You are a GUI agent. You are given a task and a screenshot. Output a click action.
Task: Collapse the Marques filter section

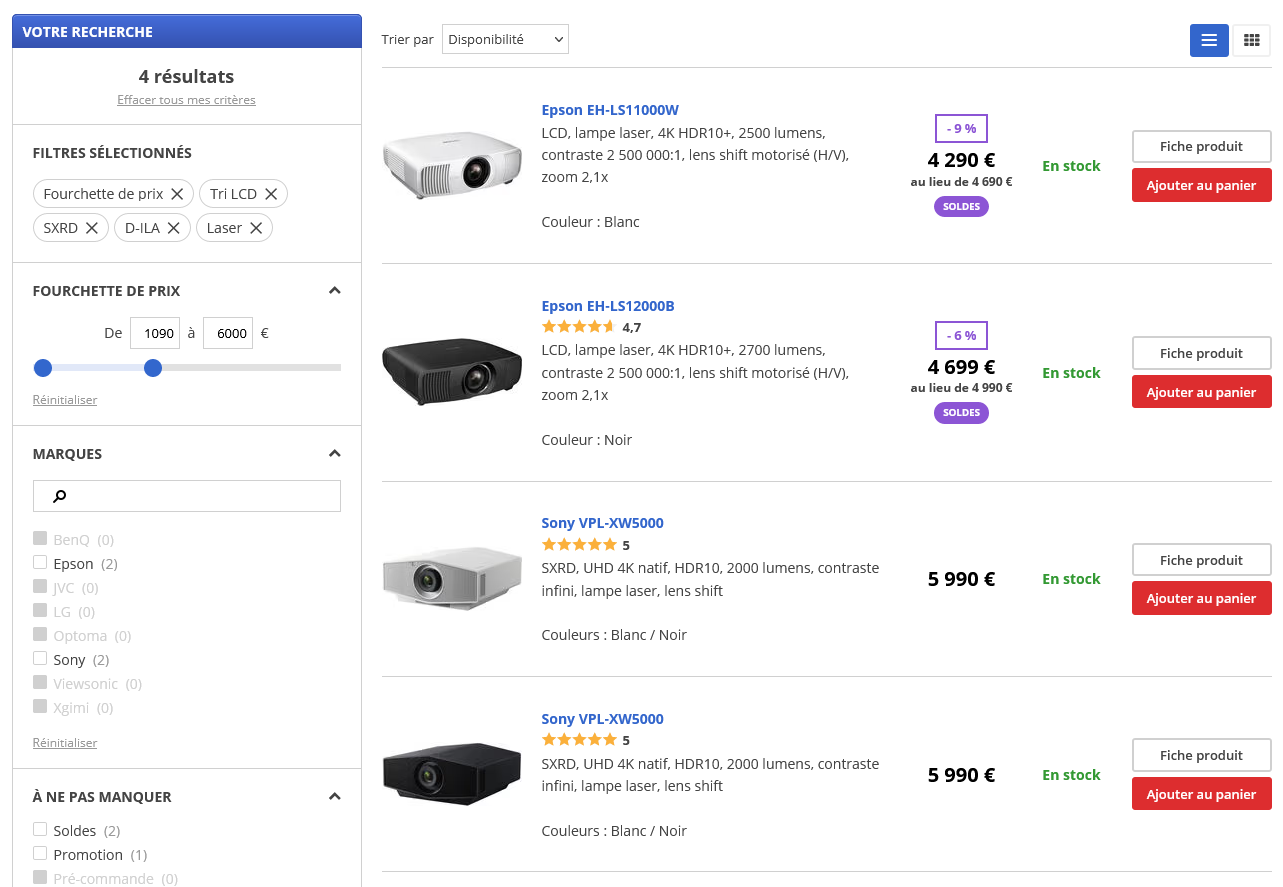coord(335,454)
